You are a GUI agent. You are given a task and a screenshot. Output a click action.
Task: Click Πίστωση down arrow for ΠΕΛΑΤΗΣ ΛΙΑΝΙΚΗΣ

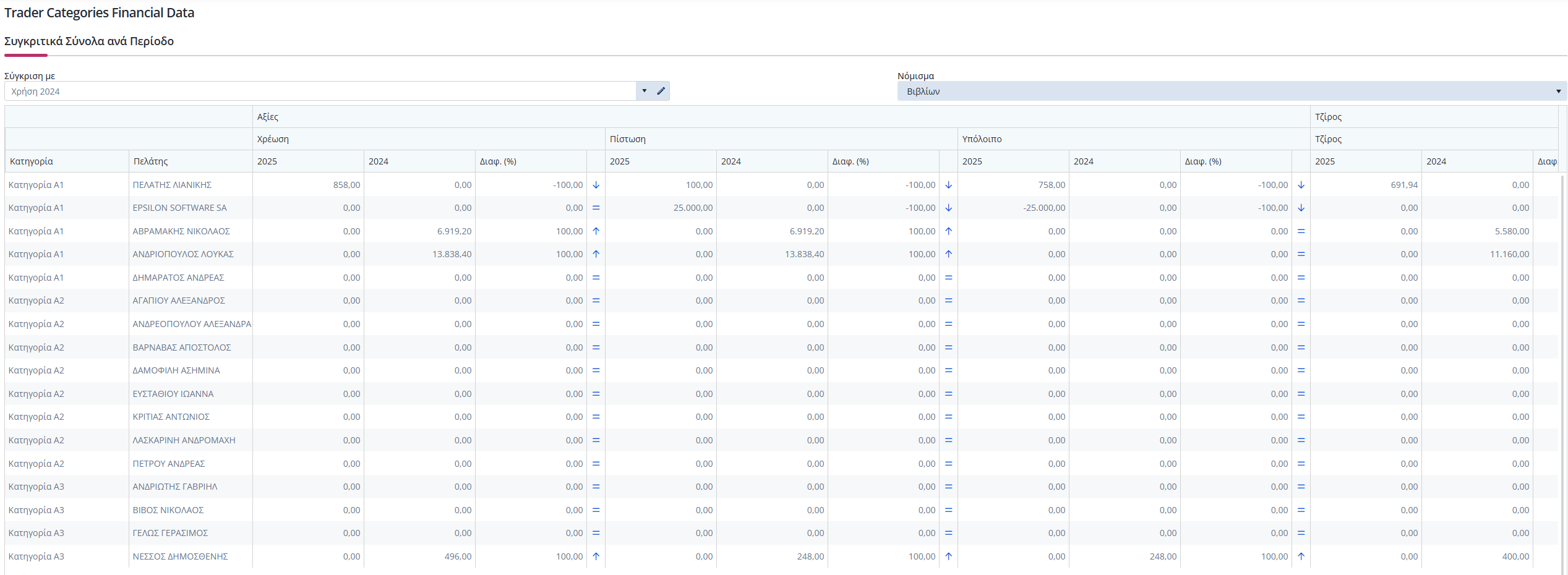tap(949, 185)
